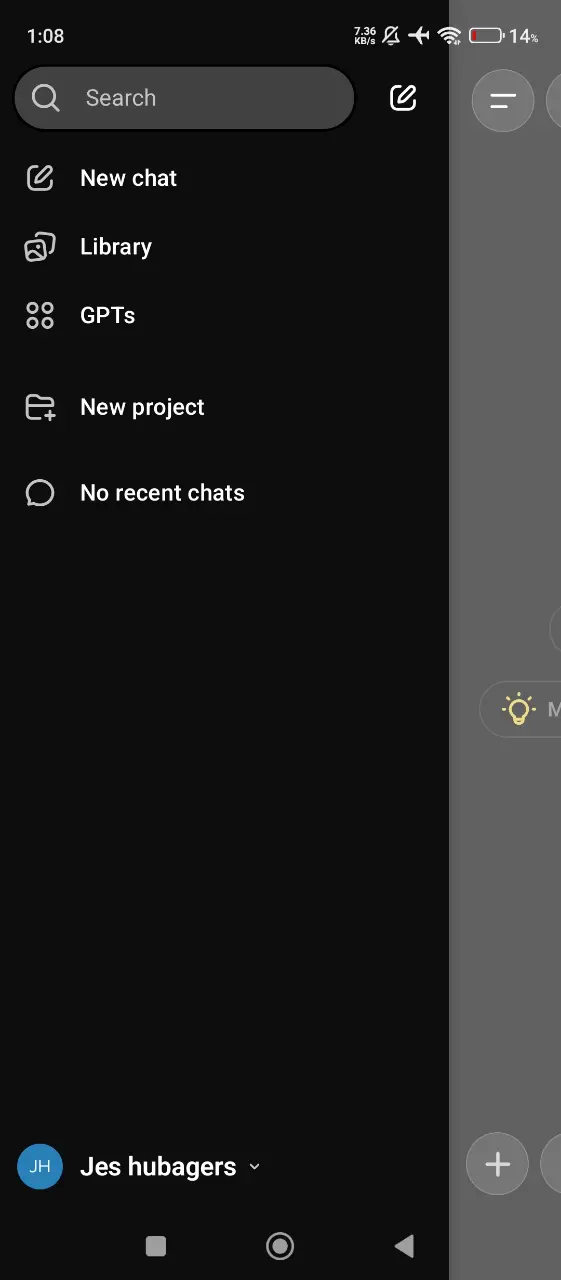Tap the compose new chat icon beside search
The height and width of the screenshot is (1280, 561).
(402, 98)
